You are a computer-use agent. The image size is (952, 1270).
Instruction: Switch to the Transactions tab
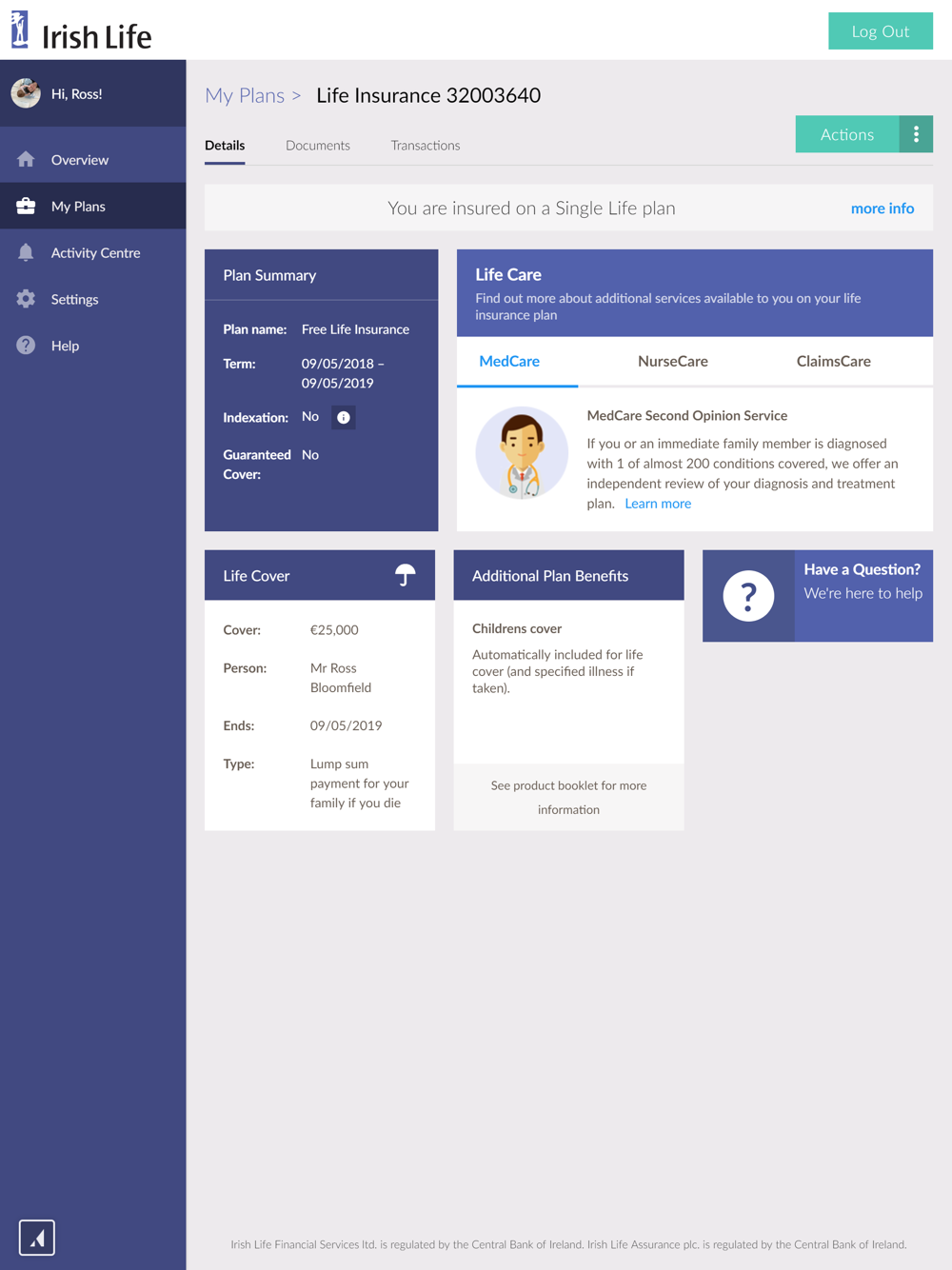pyautogui.click(x=426, y=146)
